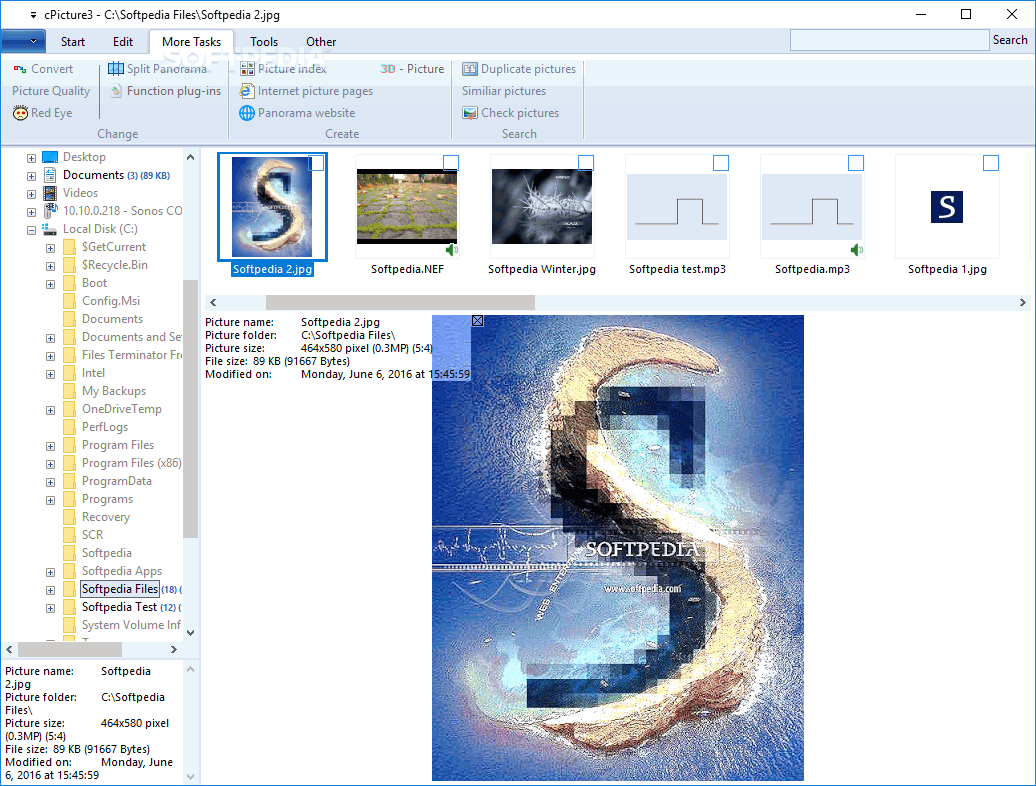Click the Program Files folder icon
The width and height of the screenshot is (1036, 786).
(69, 445)
